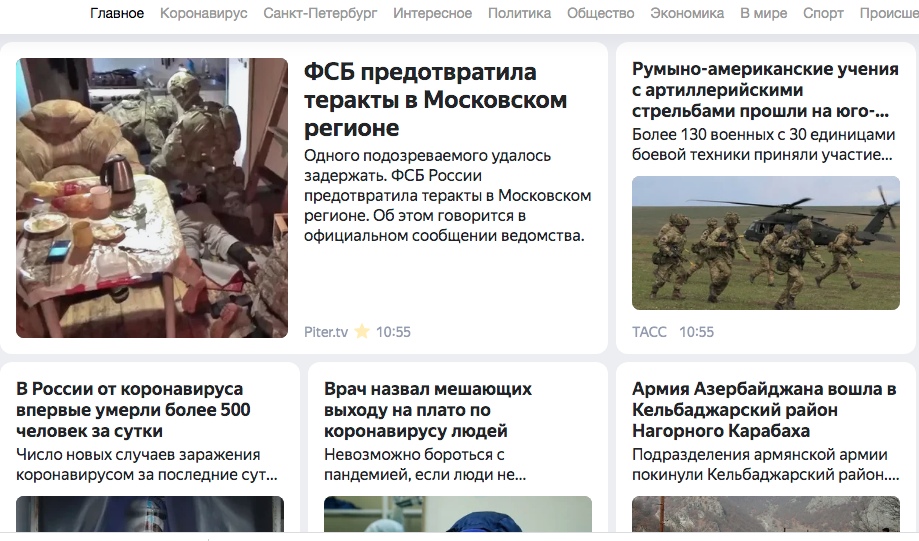Open the Piter.tv source link
The width and height of the screenshot is (919, 541).
click(326, 332)
